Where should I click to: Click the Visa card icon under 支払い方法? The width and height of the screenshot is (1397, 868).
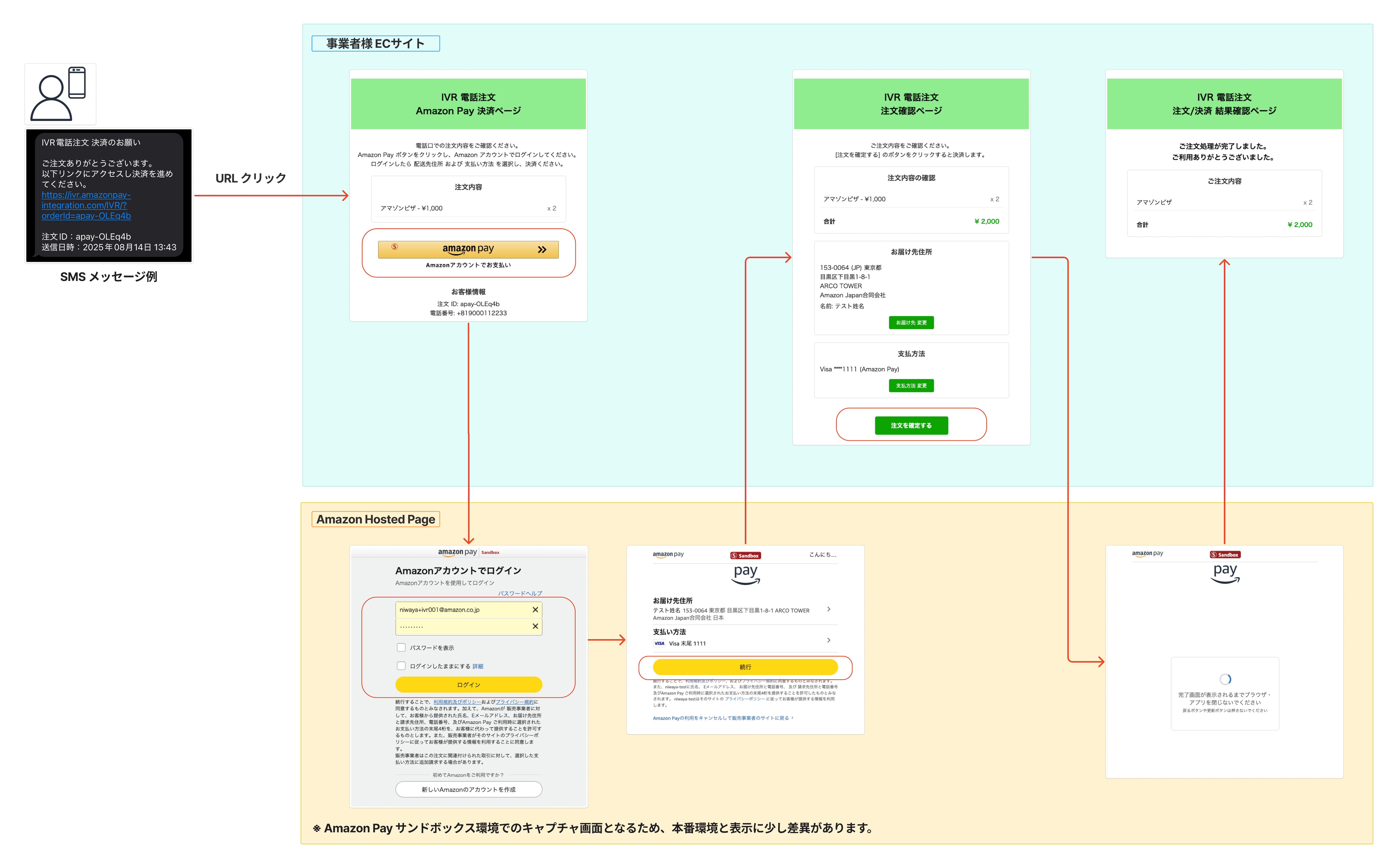coord(659,643)
